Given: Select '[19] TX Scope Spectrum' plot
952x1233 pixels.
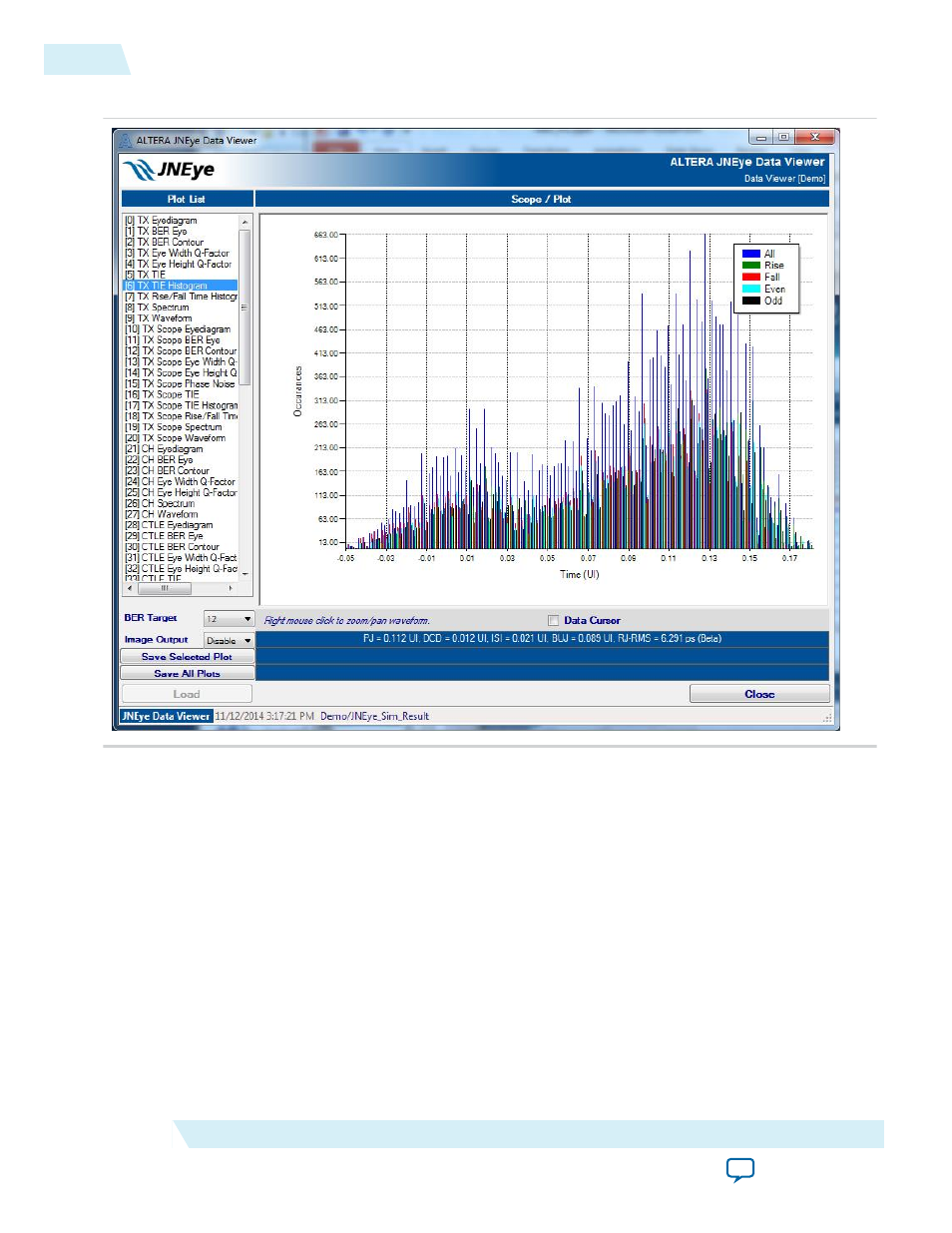Looking at the screenshot, I should pos(174,427).
